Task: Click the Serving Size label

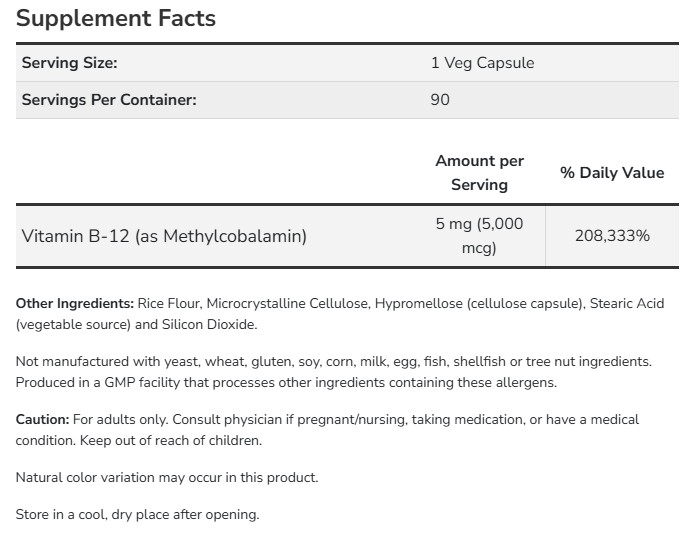Action: click(x=69, y=63)
